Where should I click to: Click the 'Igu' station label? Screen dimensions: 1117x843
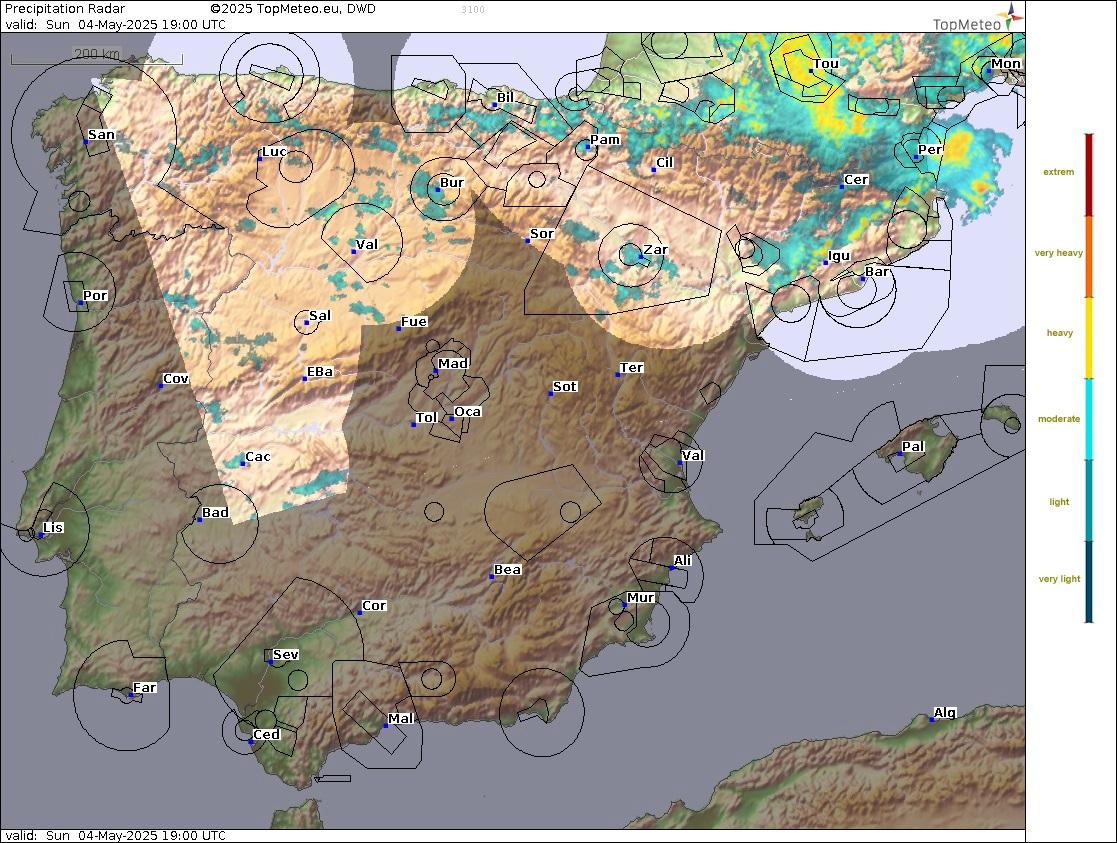[x=839, y=256]
